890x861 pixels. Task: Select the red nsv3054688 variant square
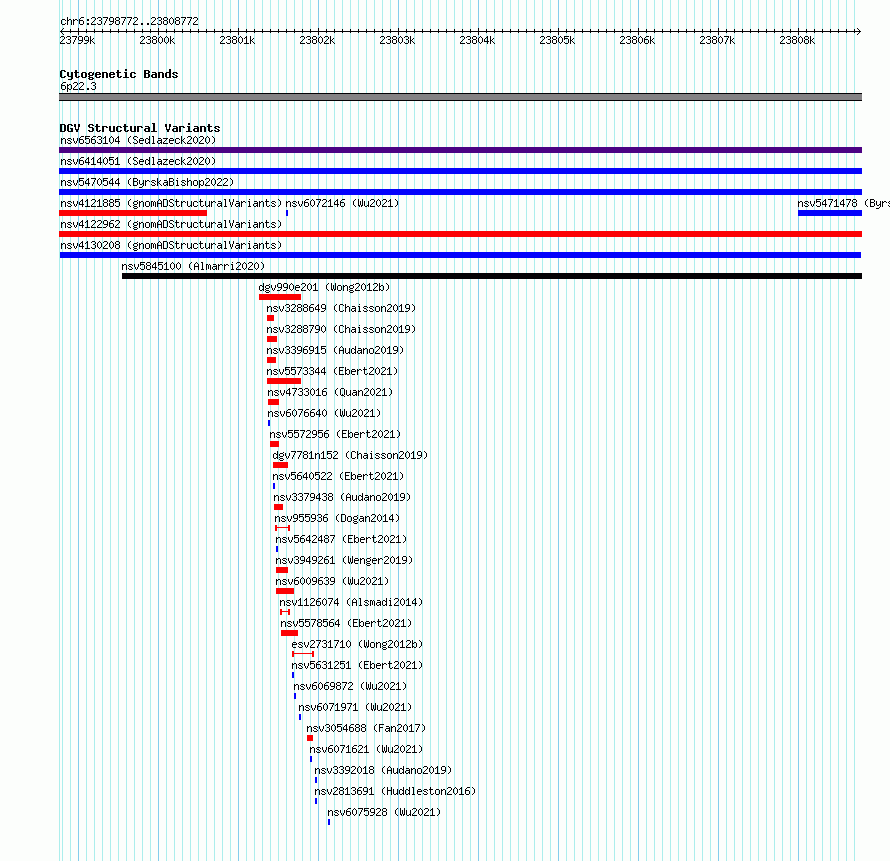(310, 738)
